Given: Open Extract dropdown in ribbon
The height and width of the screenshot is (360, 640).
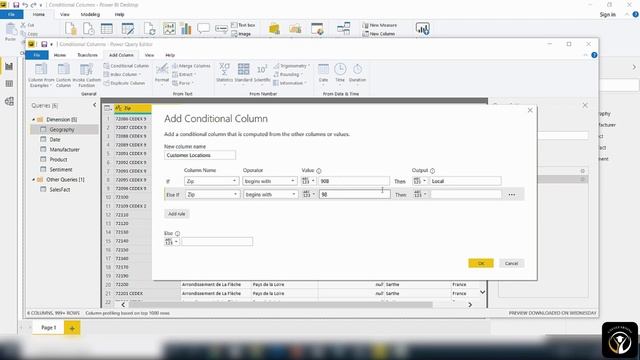Looking at the screenshot, I should (184, 74).
